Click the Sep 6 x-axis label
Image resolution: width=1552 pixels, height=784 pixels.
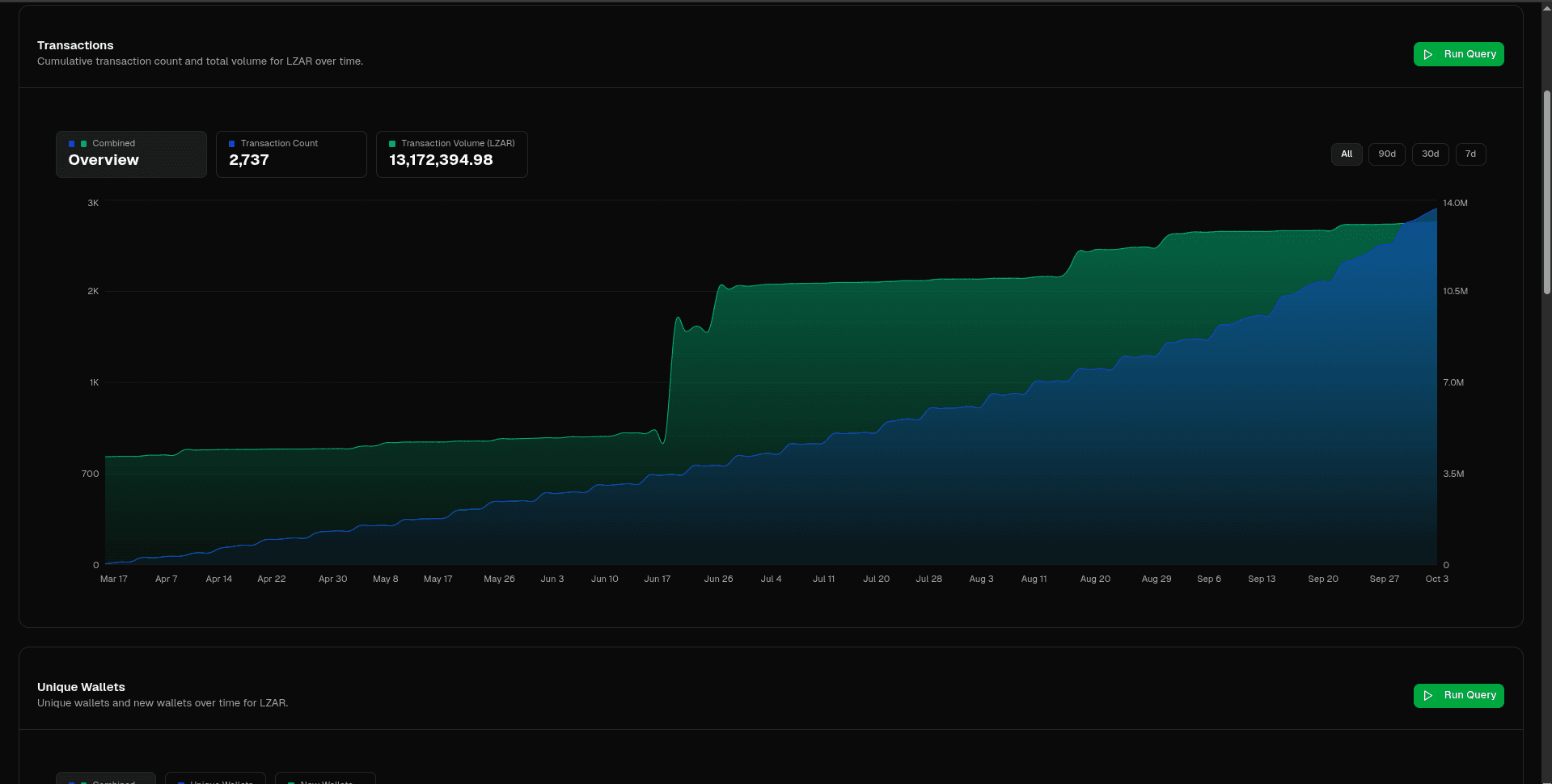pyautogui.click(x=1209, y=579)
